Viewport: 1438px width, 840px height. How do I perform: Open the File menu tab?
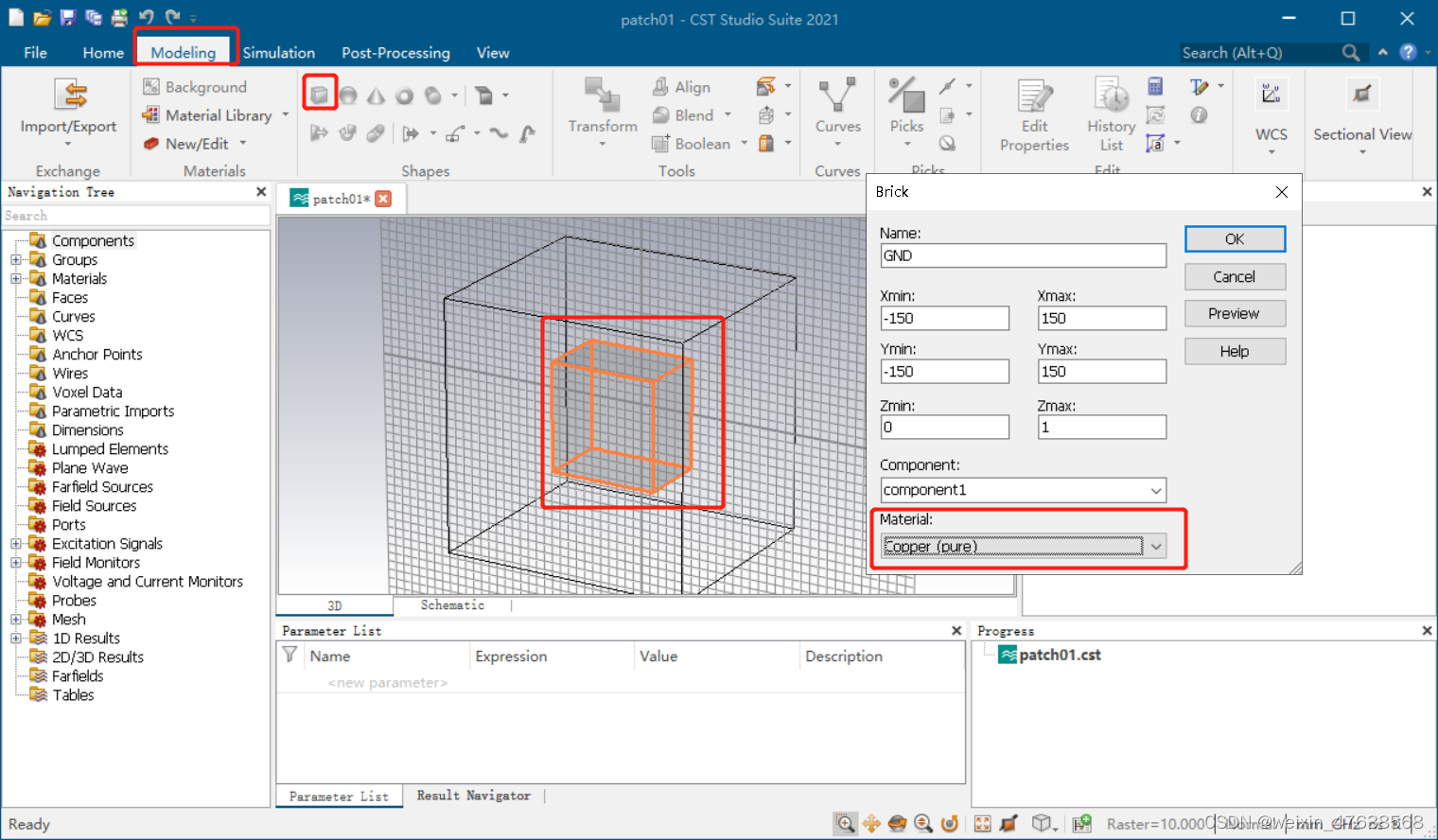point(36,52)
